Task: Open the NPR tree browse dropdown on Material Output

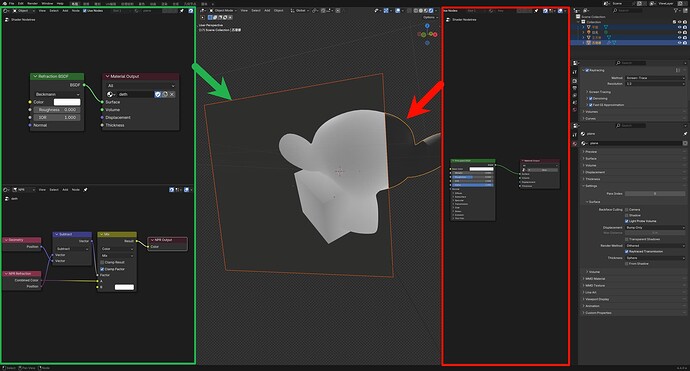Action: (110, 94)
